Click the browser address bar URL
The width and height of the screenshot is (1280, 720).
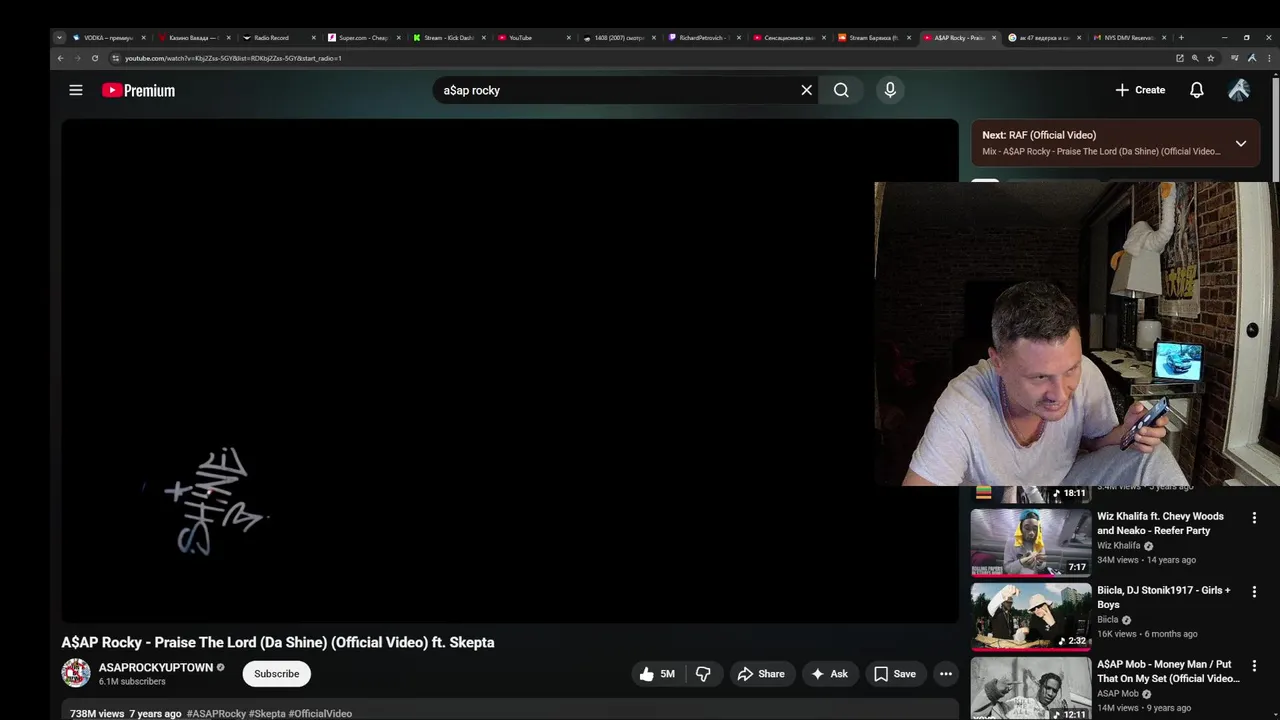(233, 58)
